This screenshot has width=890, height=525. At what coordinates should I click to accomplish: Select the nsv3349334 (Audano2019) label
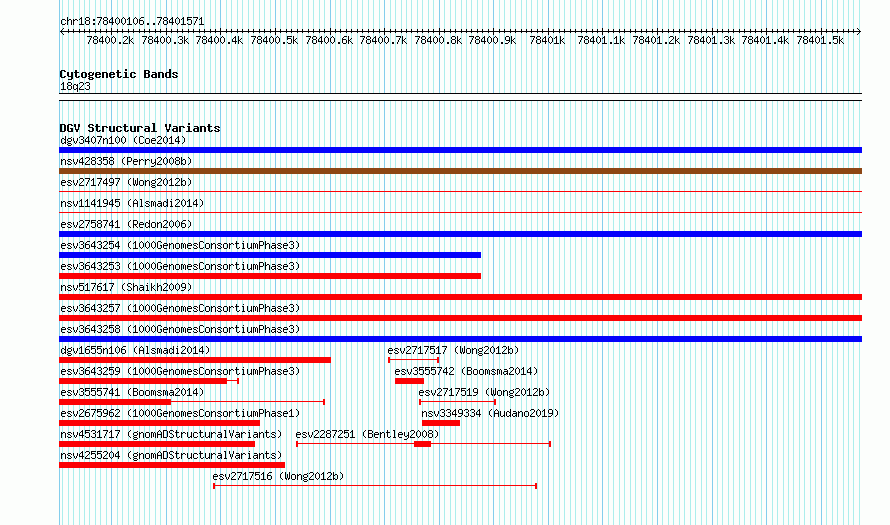click(x=490, y=413)
